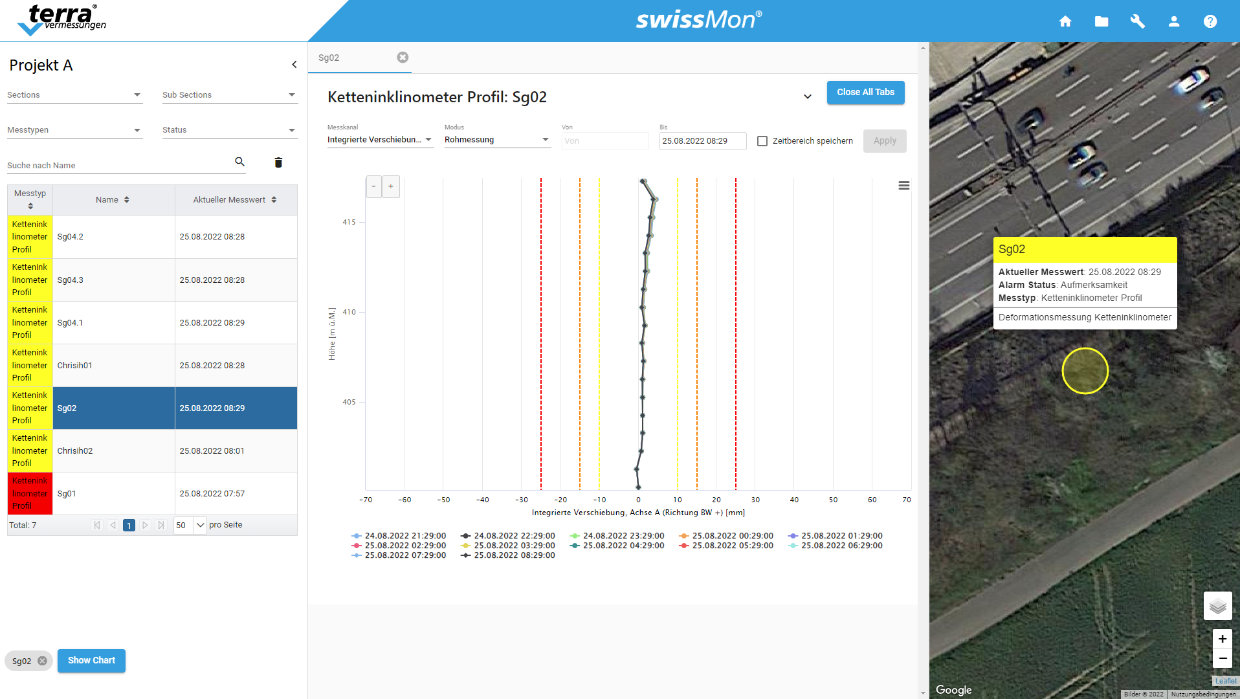Screen dimensions: 1240x699
Task: Click Close All Tabs button
Action: [866, 92]
